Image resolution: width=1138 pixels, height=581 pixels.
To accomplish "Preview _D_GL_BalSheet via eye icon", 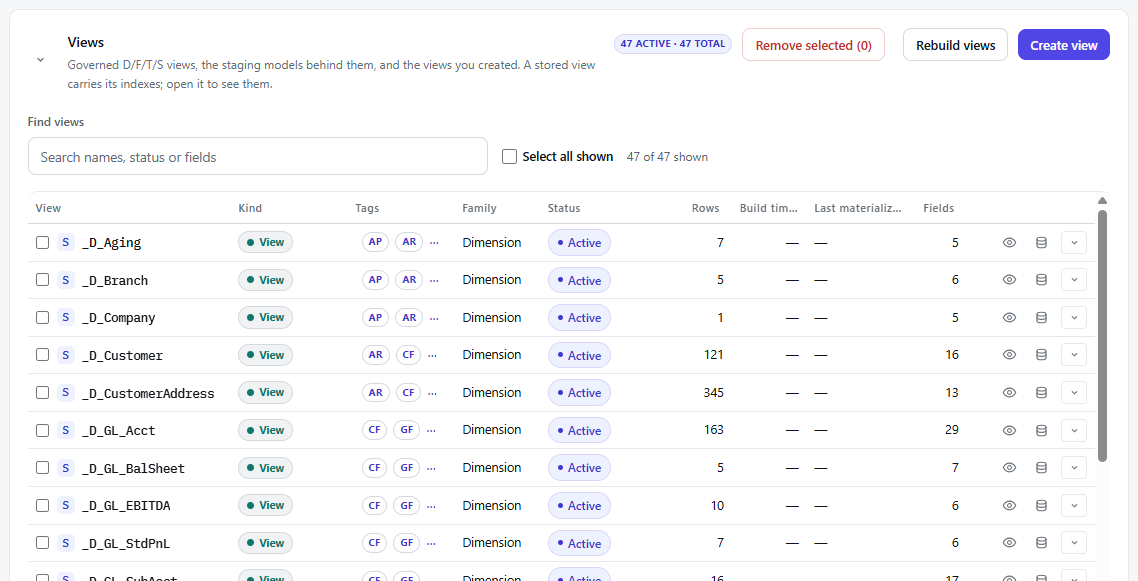I will click(1009, 468).
